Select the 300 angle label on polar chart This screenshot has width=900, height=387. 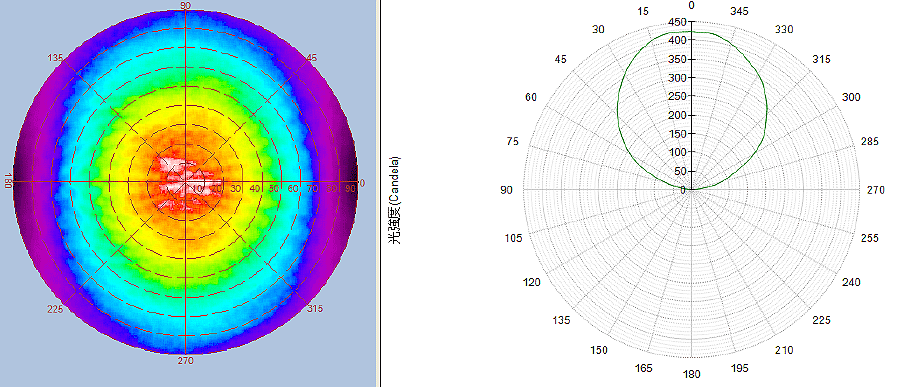tap(852, 97)
